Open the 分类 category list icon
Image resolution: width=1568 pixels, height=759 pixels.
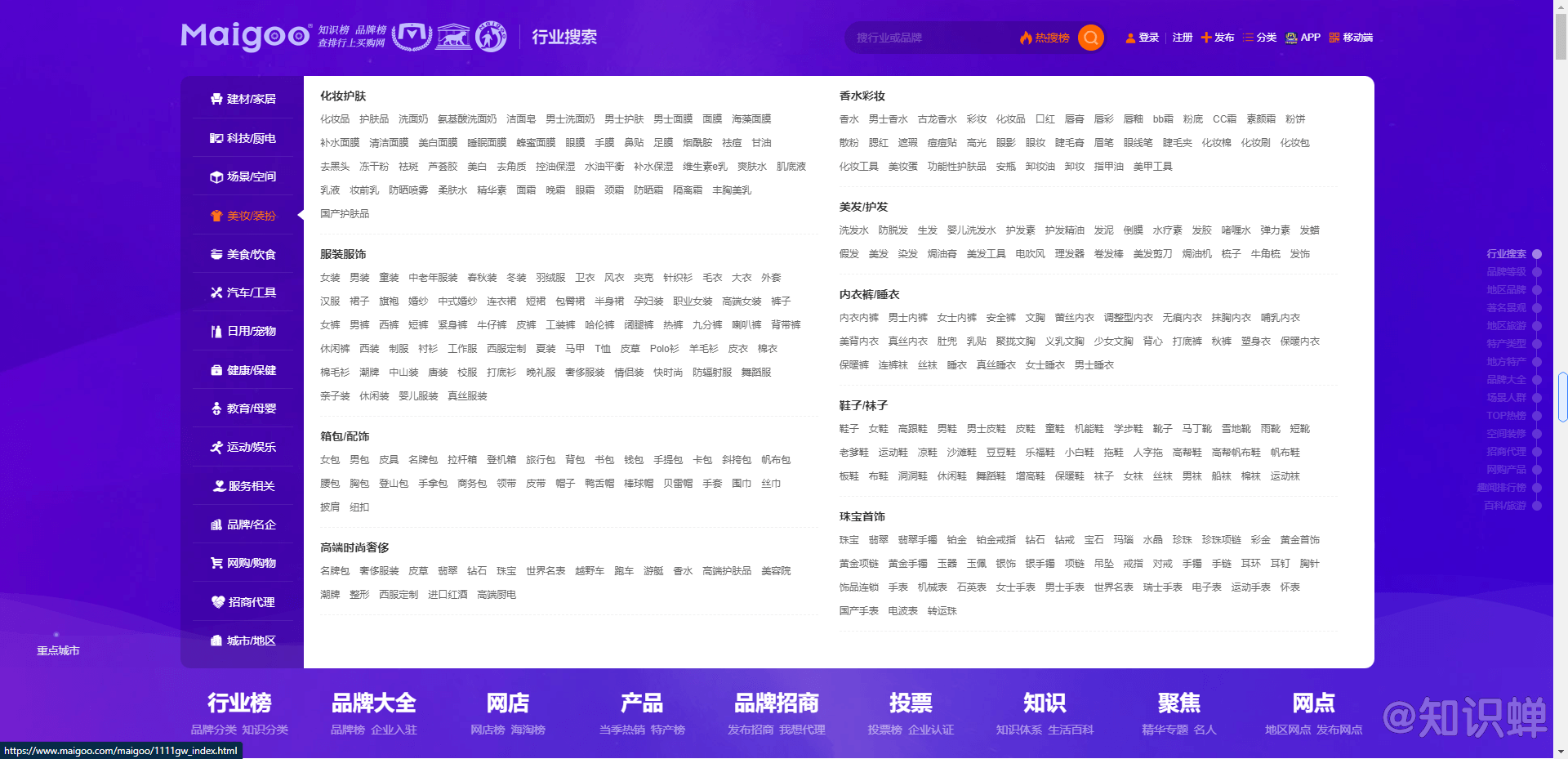pyautogui.click(x=1248, y=38)
